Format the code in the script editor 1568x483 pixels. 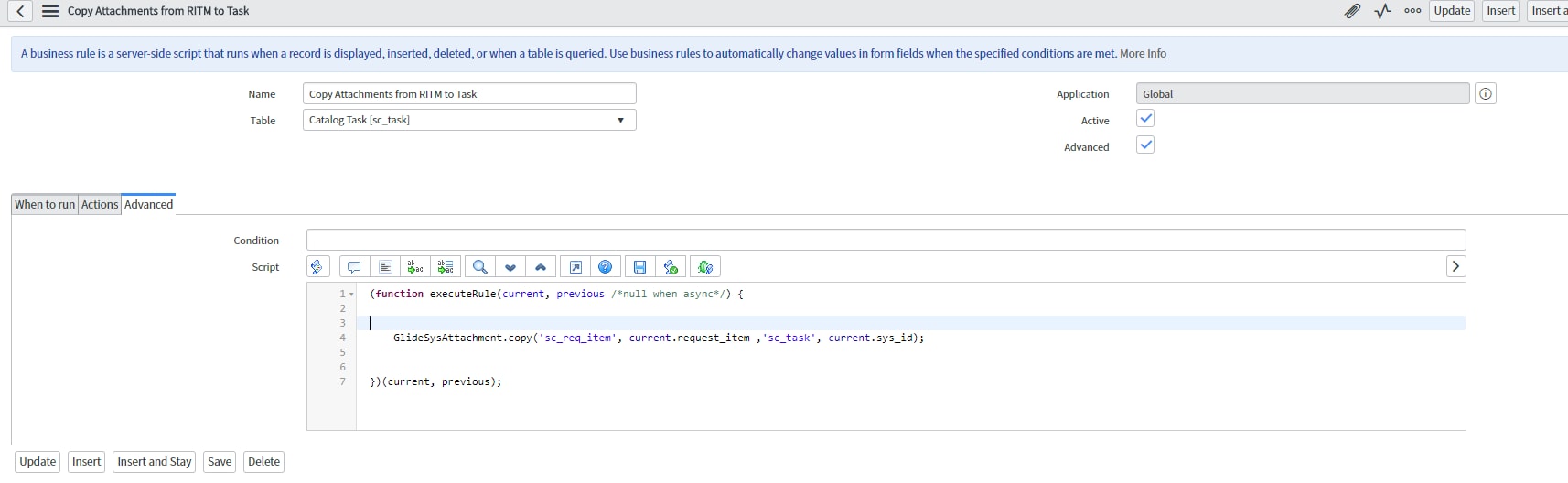click(x=385, y=266)
